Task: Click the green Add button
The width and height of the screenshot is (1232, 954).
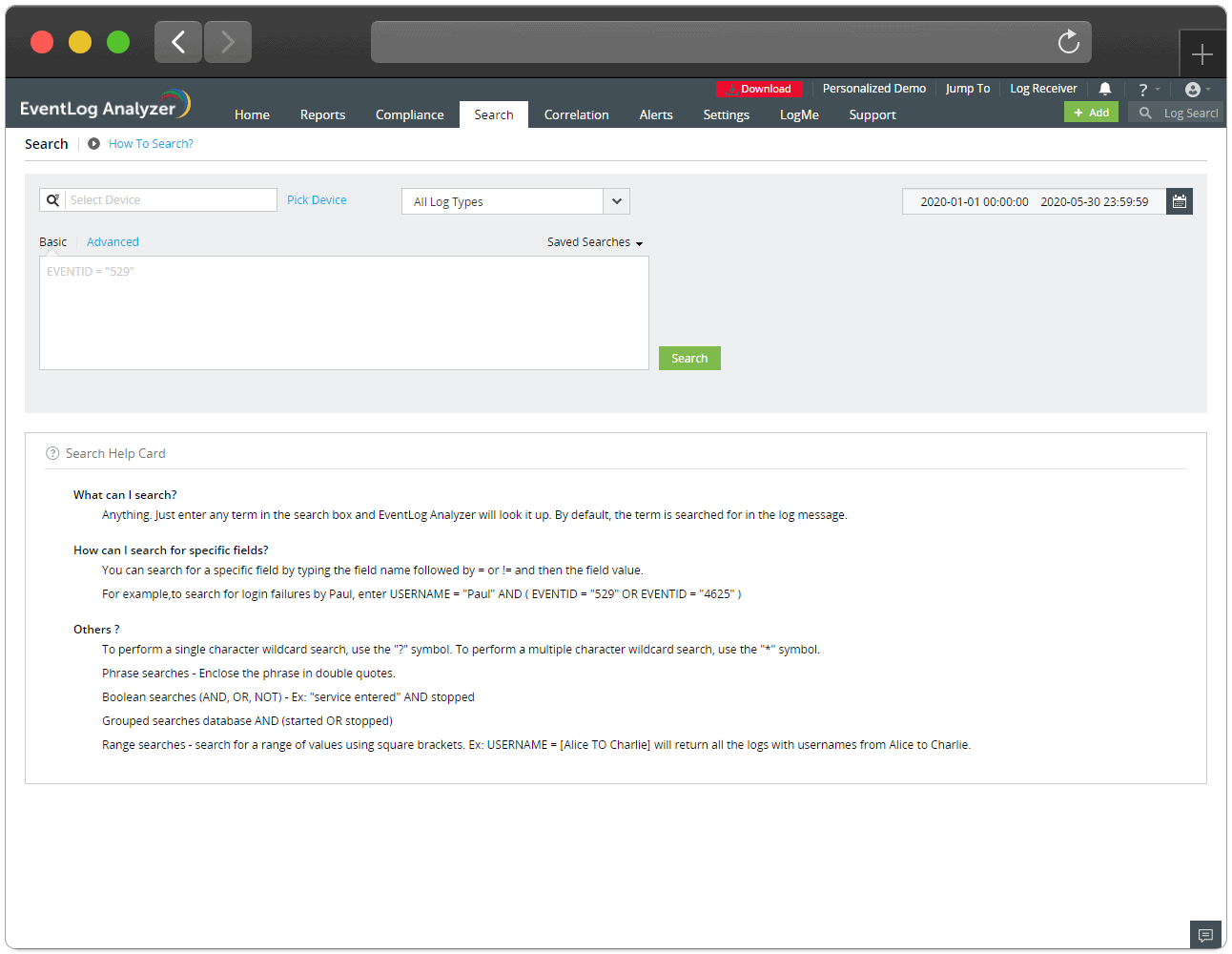Action: point(1091,113)
